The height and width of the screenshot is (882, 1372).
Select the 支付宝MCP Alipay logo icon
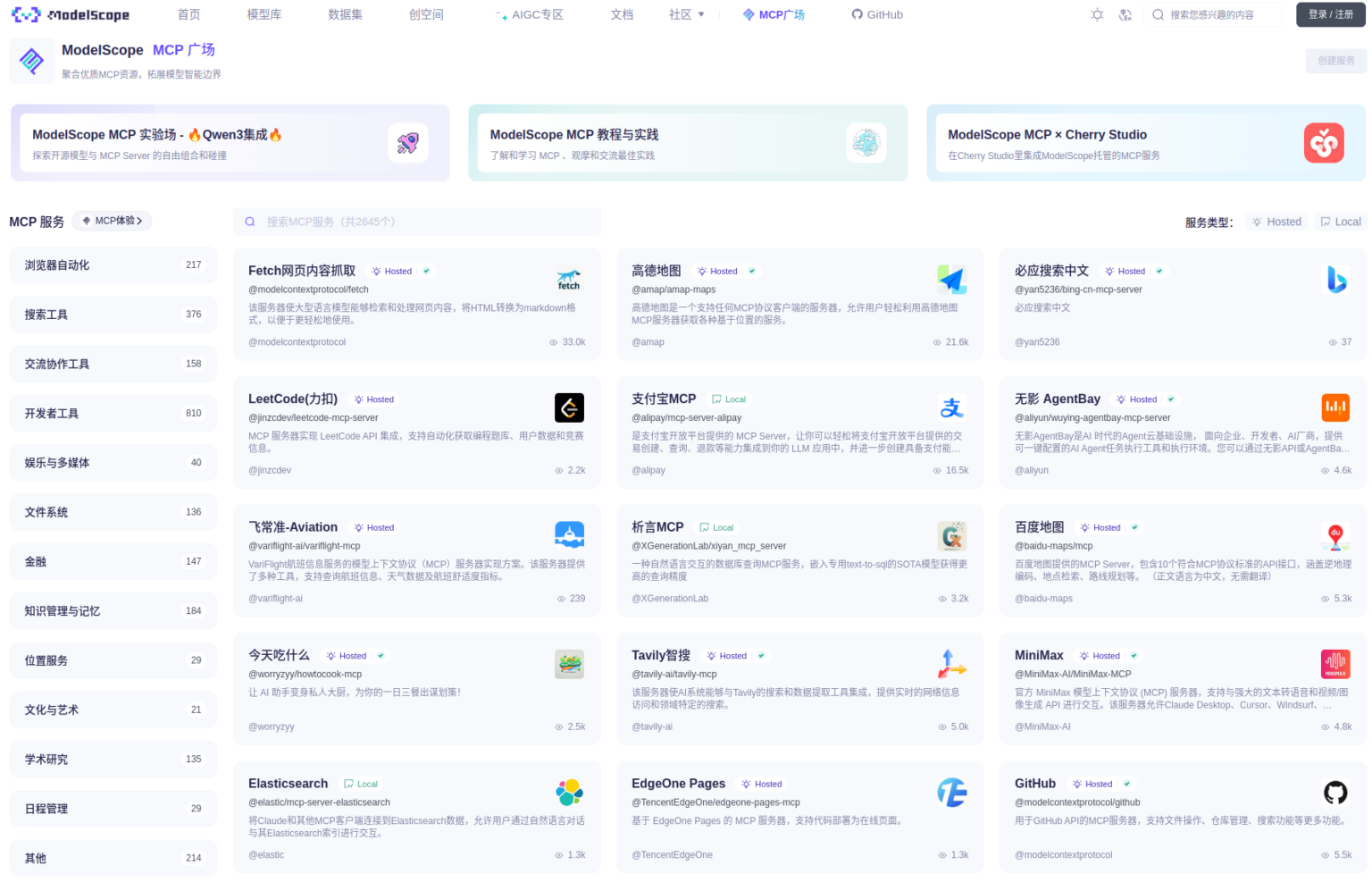pos(952,407)
